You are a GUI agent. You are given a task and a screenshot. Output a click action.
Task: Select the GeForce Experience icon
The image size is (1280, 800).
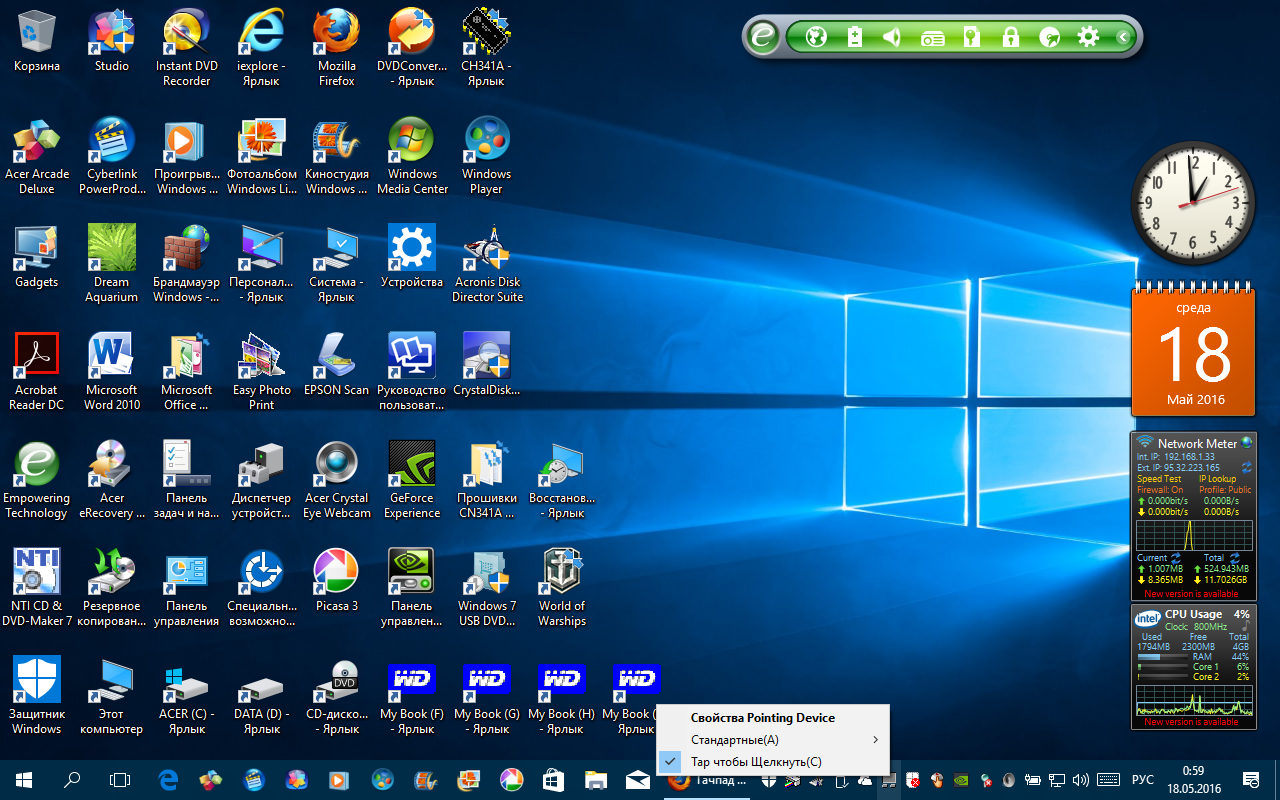pos(412,480)
